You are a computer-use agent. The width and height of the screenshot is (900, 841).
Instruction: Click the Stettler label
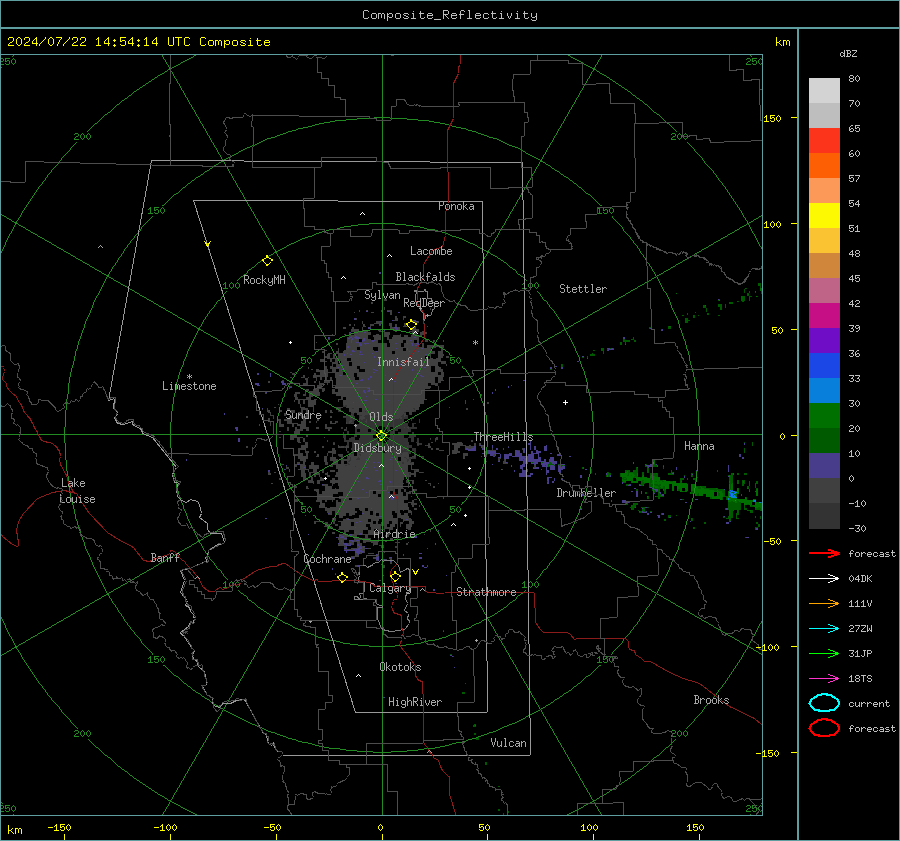click(x=583, y=289)
